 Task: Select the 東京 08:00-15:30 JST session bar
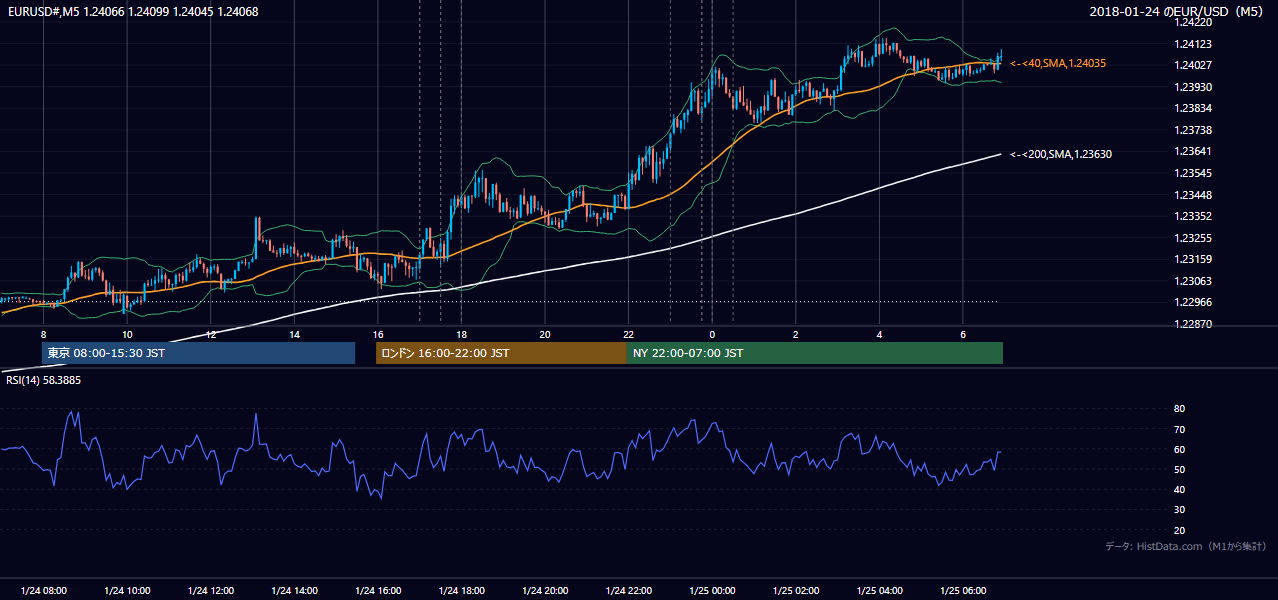coord(198,353)
